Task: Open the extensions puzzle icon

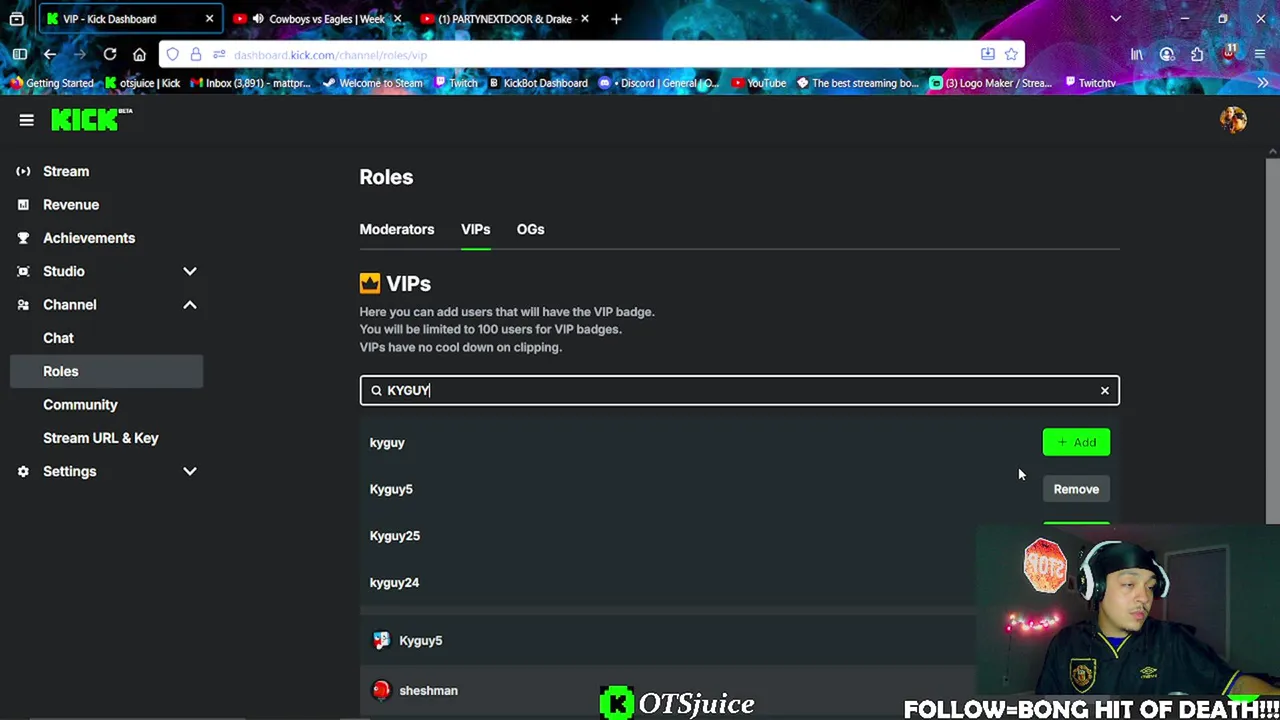Action: click(1197, 54)
